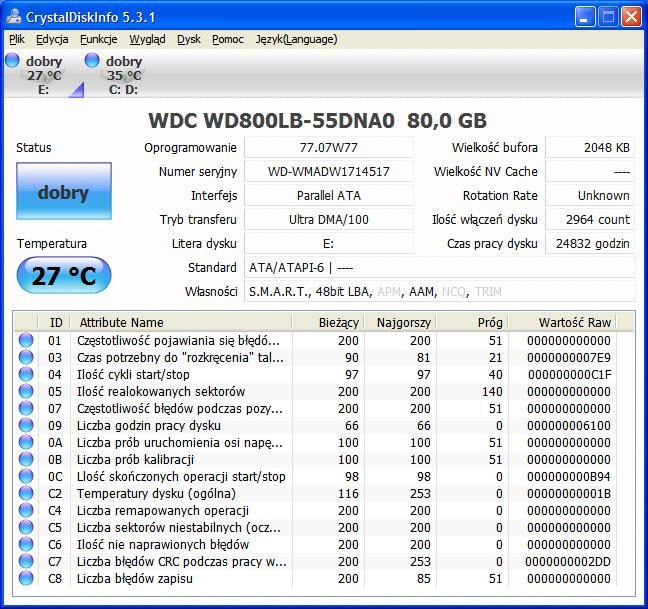
Task: Minimize the CrystalDiskInfo window
Action: tap(585, 17)
